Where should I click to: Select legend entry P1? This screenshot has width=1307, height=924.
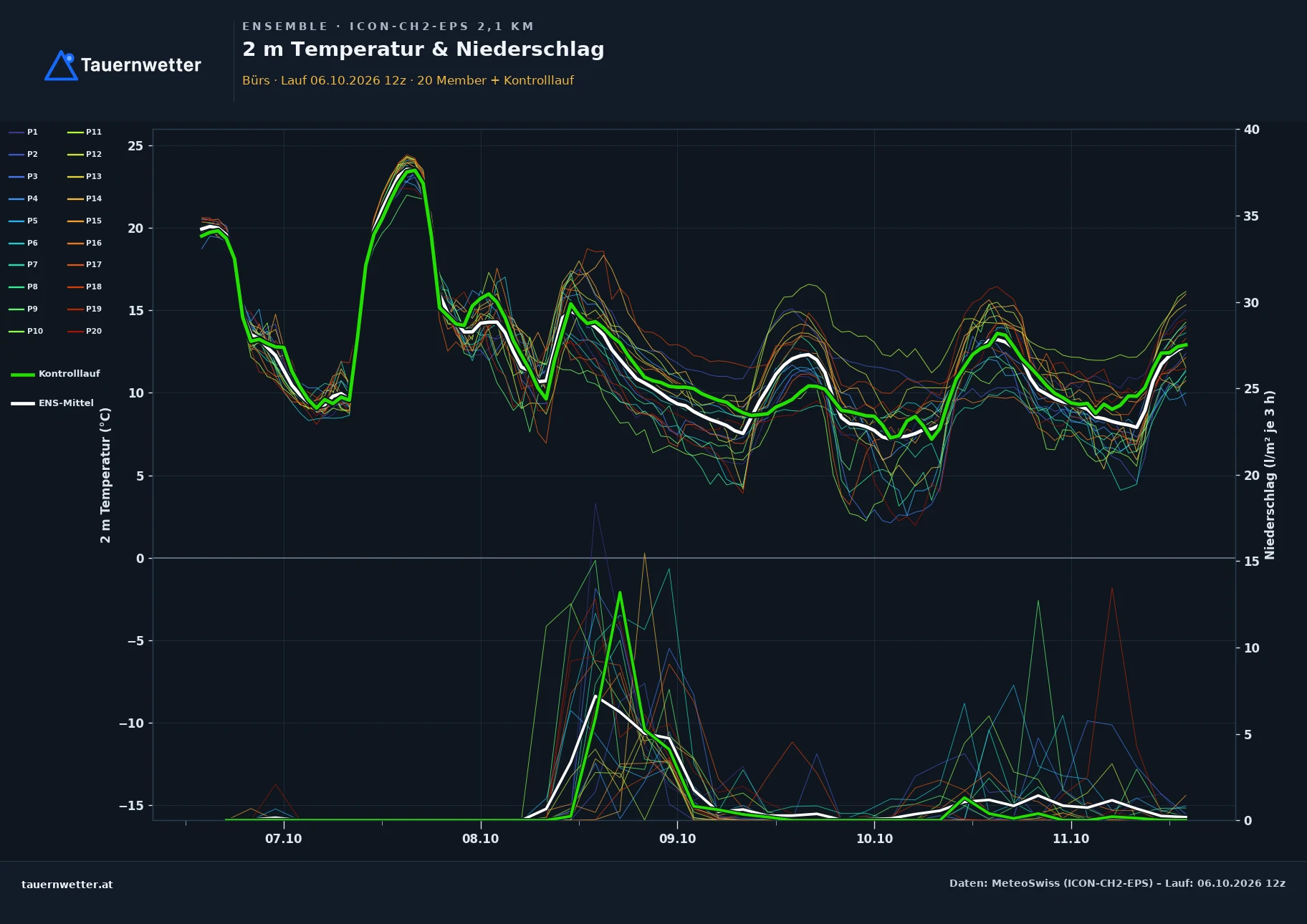pyautogui.click(x=24, y=132)
